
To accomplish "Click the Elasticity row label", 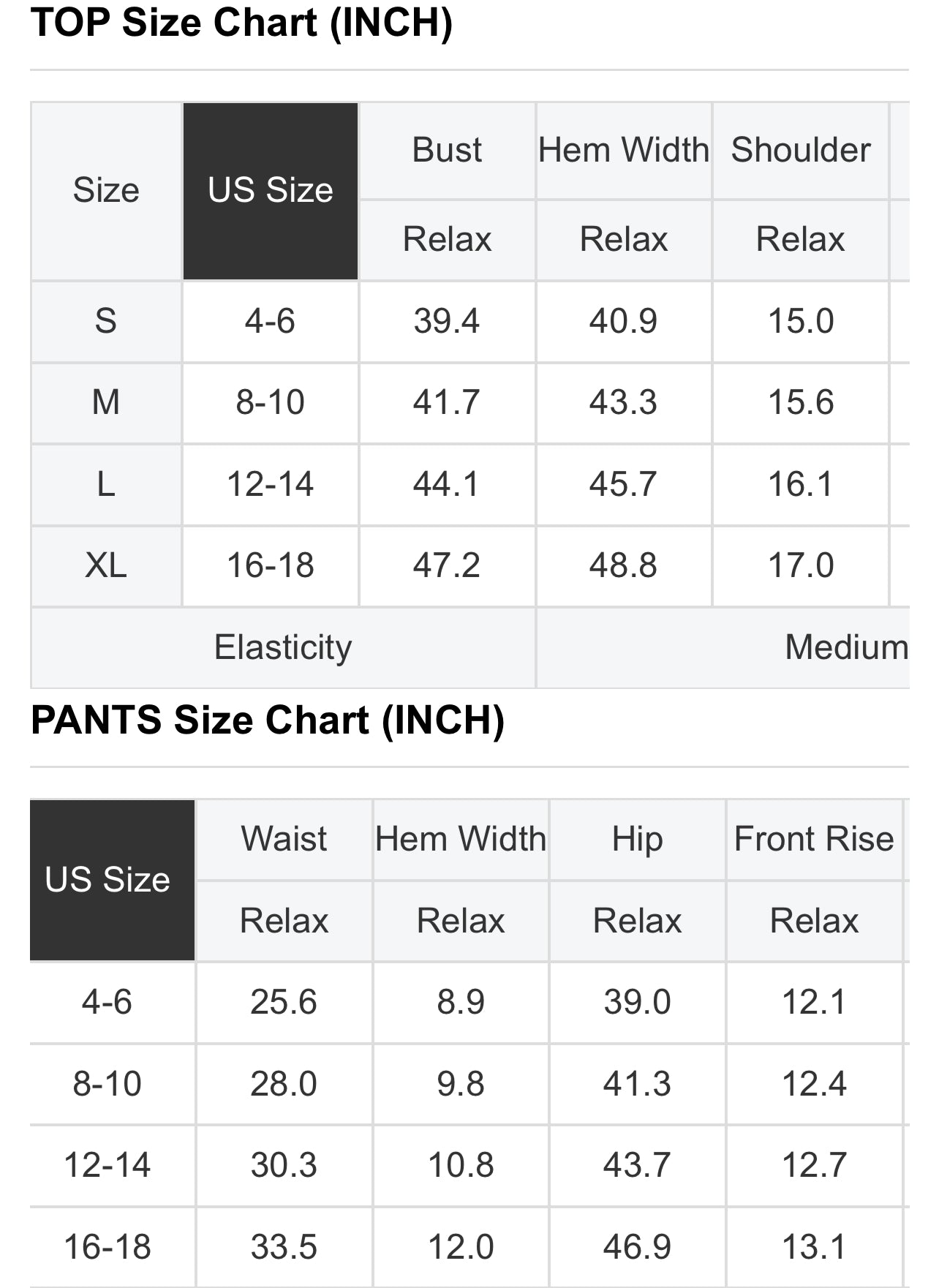I will [x=283, y=647].
